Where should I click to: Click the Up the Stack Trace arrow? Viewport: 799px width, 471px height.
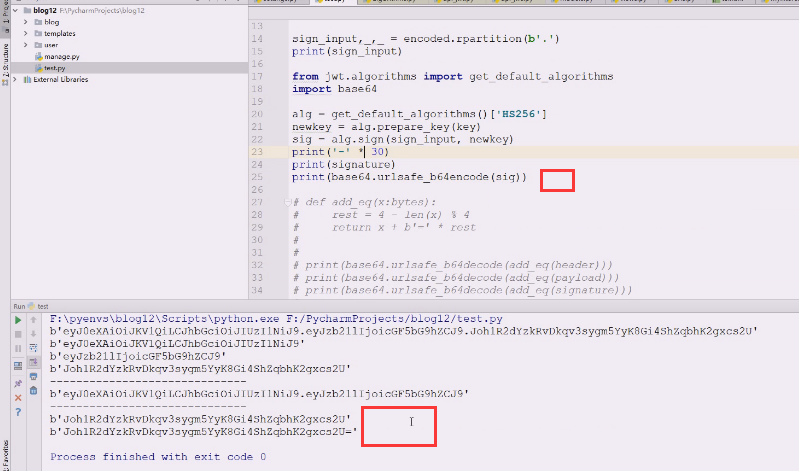click(34, 320)
